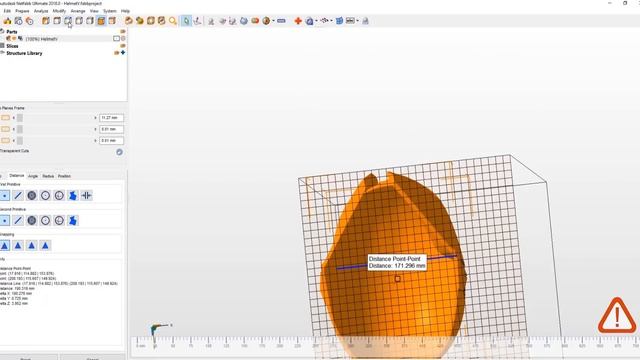Viewport: 640px width, 360px height.
Task: Click the Z clipping plane value field
Action: tap(111, 140)
